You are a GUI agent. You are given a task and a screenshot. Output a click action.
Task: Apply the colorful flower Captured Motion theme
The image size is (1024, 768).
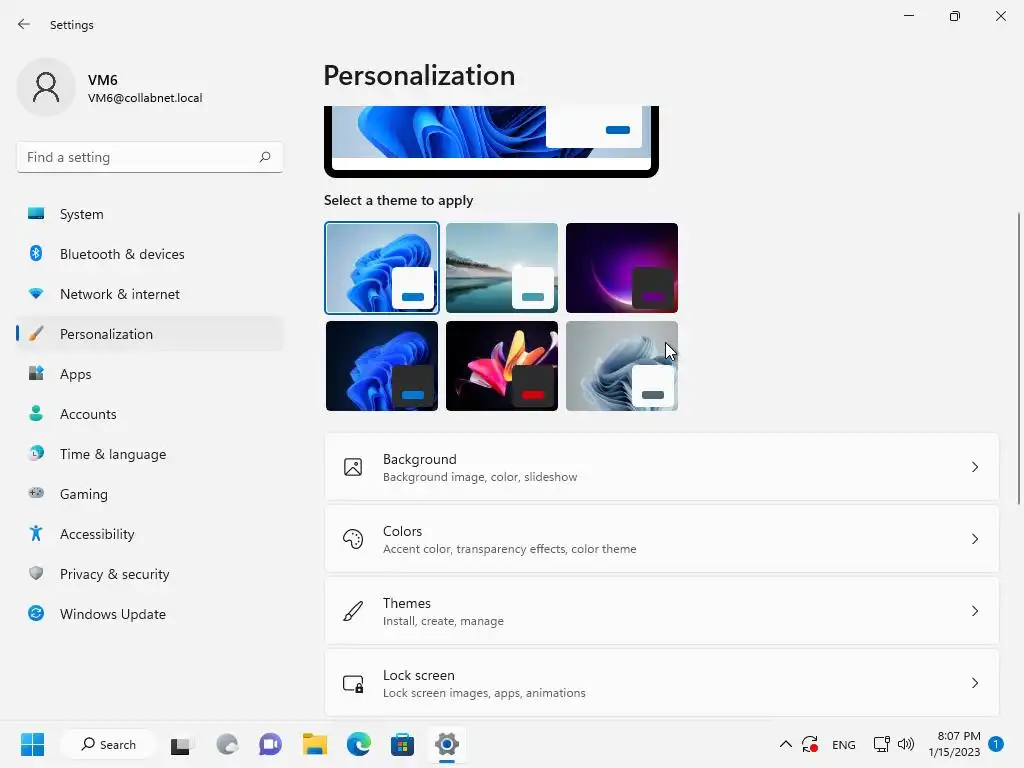502,366
